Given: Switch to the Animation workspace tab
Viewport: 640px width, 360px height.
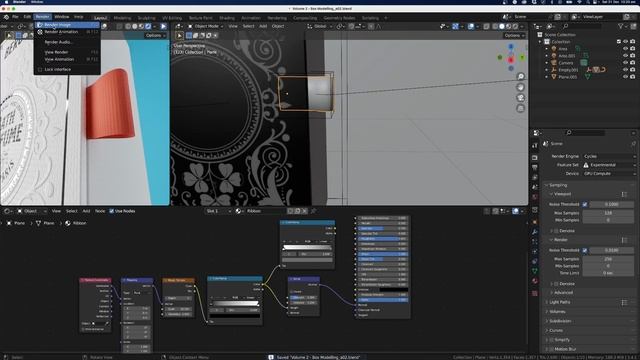Looking at the screenshot, I should [x=251, y=18].
